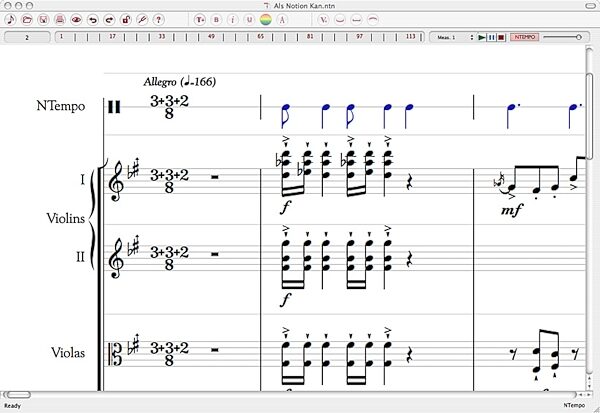Select the NTempo staff label
600x413 pixels.
pyautogui.click(x=60, y=106)
